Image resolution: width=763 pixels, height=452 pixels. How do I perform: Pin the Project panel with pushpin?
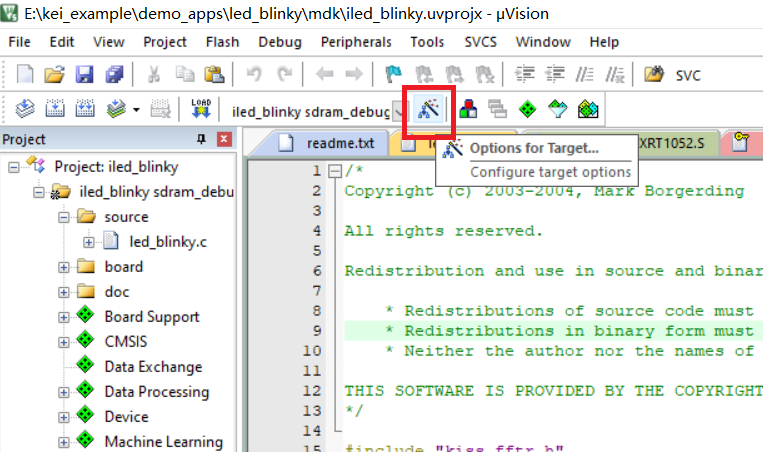(x=201, y=140)
